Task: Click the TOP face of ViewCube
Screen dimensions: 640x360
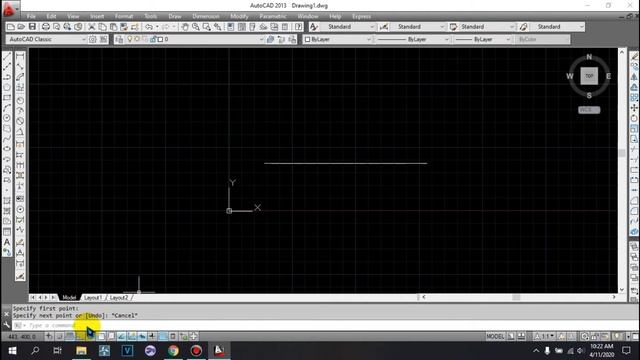Action: tap(589, 76)
